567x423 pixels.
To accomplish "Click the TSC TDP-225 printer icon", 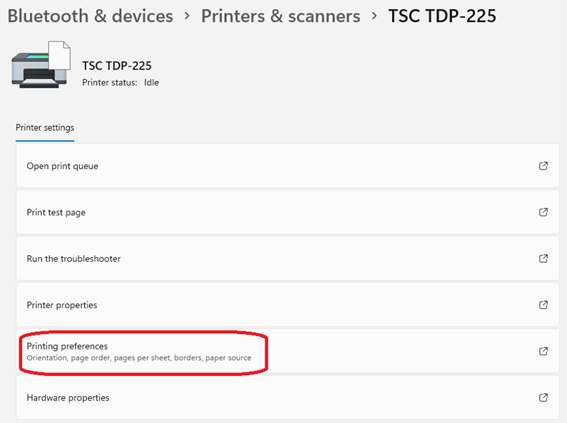I will [41, 64].
